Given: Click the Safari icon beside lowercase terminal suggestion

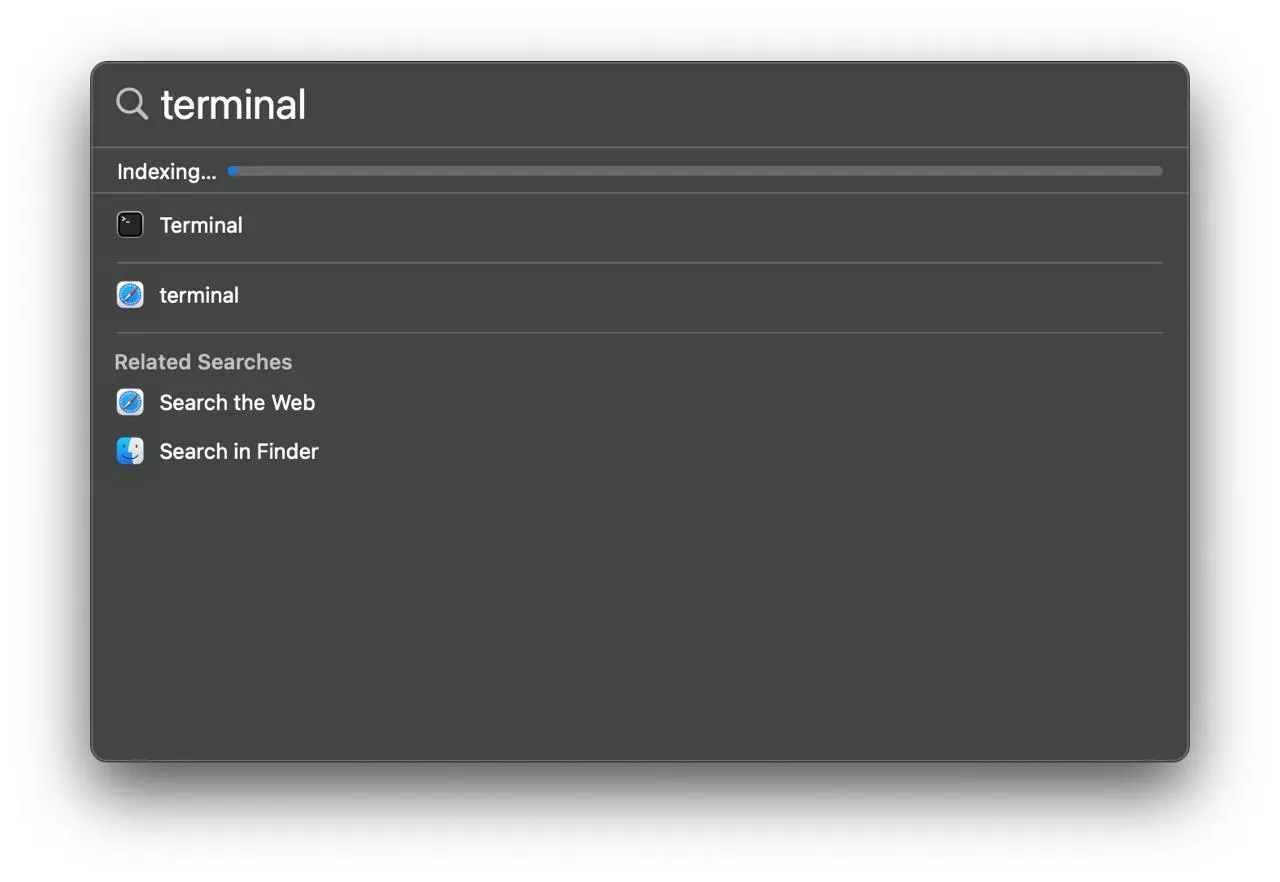Looking at the screenshot, I should [x=130, y=295].
